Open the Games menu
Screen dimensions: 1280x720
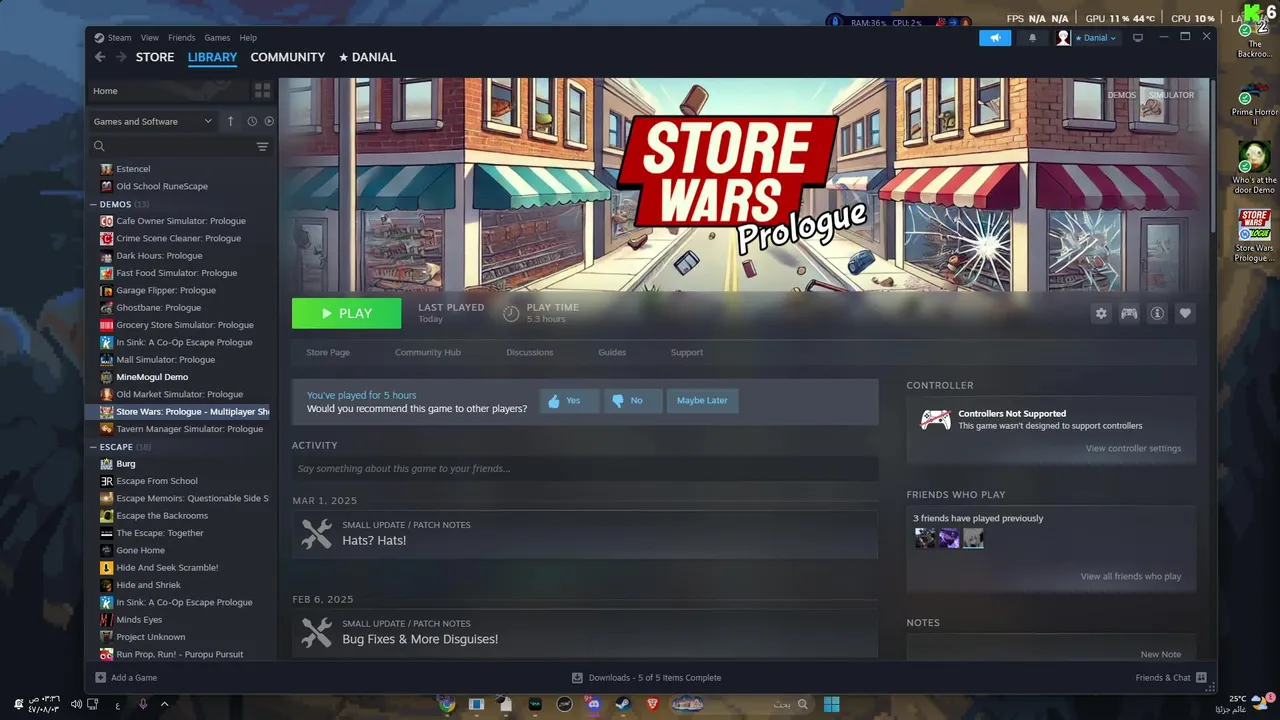pos(217,38)
